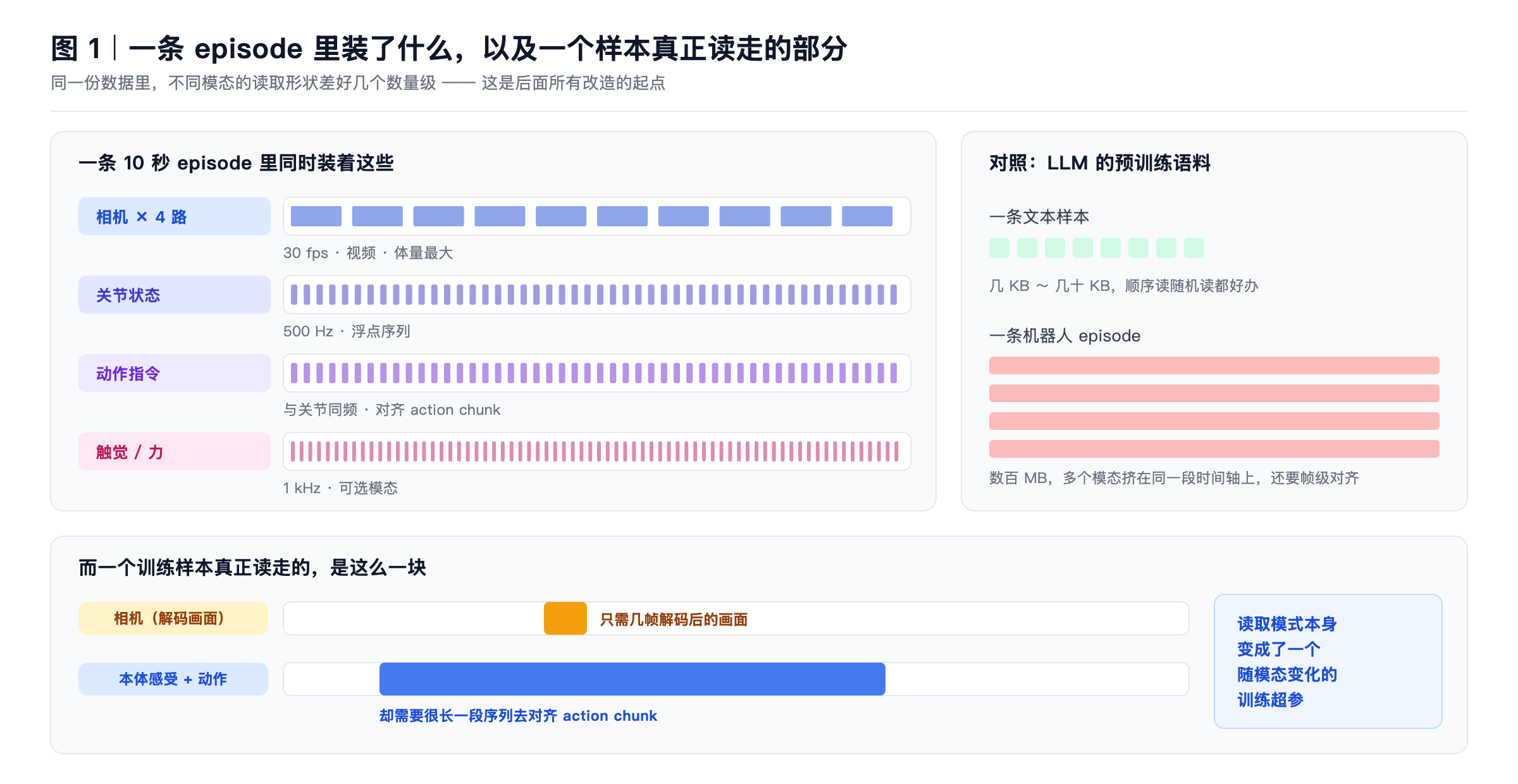Click the 只需几帧解码后的画面 text
The height and width of the screenshot is (784, 1518).
click(674, 620)
